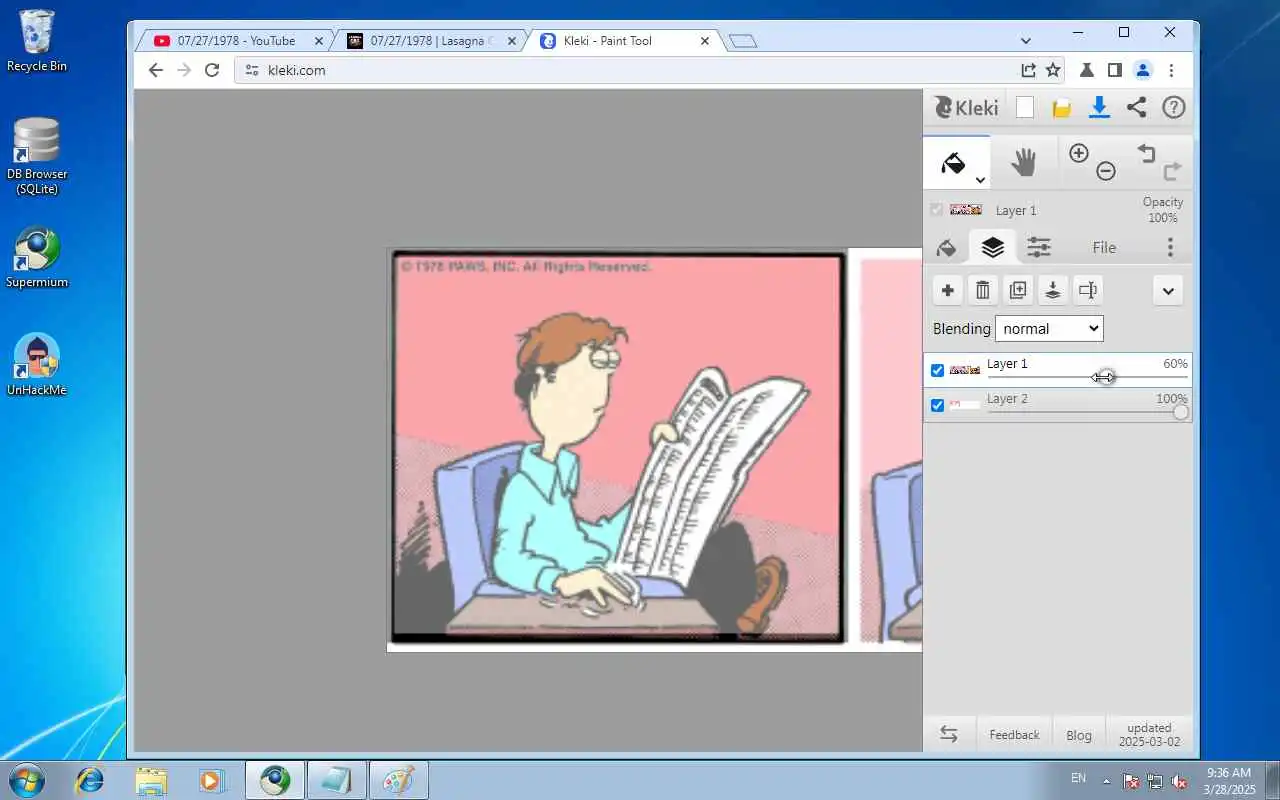Toggle visibility of Layer 1
Viewport: 1280px width, 800px height.
[937, 370]
